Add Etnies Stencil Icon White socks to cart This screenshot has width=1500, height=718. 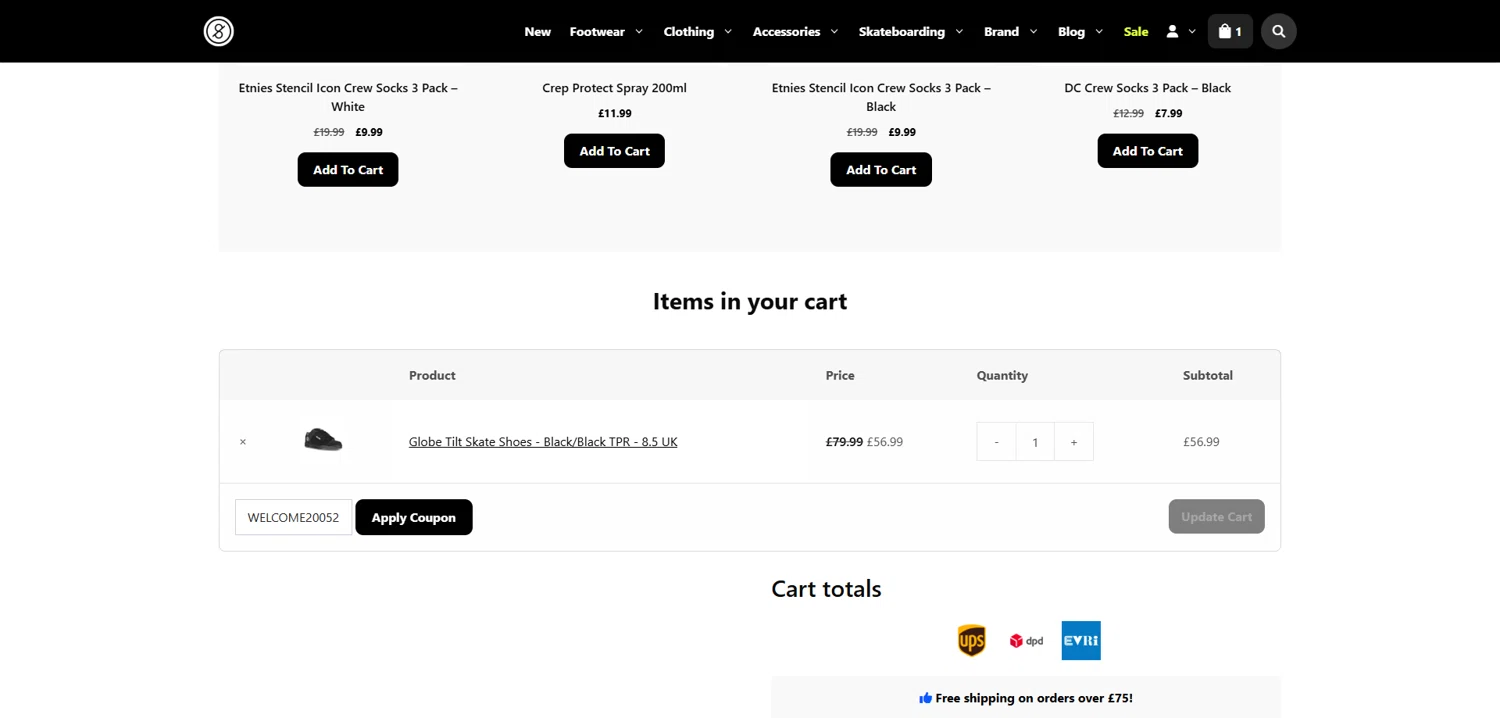348,170
